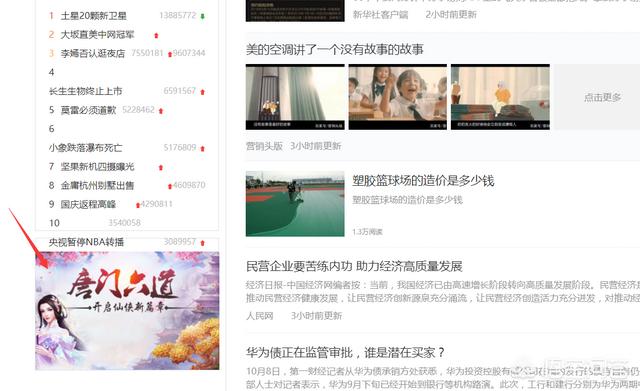Open headline 美的空调讲了一个没有故事的故事
Viewport: 640px width, 391px height.
(335, 49)
